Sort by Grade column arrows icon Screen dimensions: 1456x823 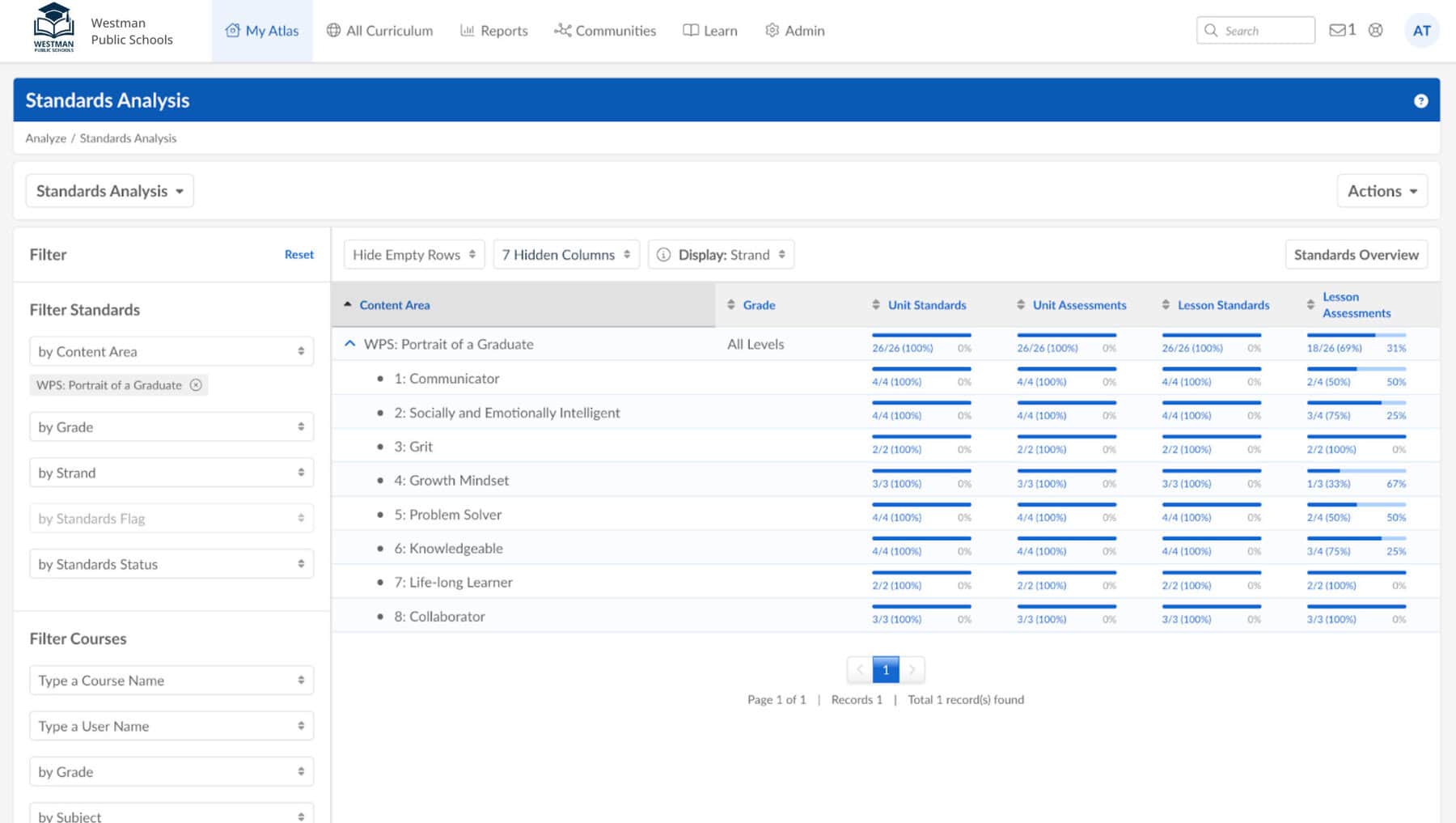coord(731,305)
